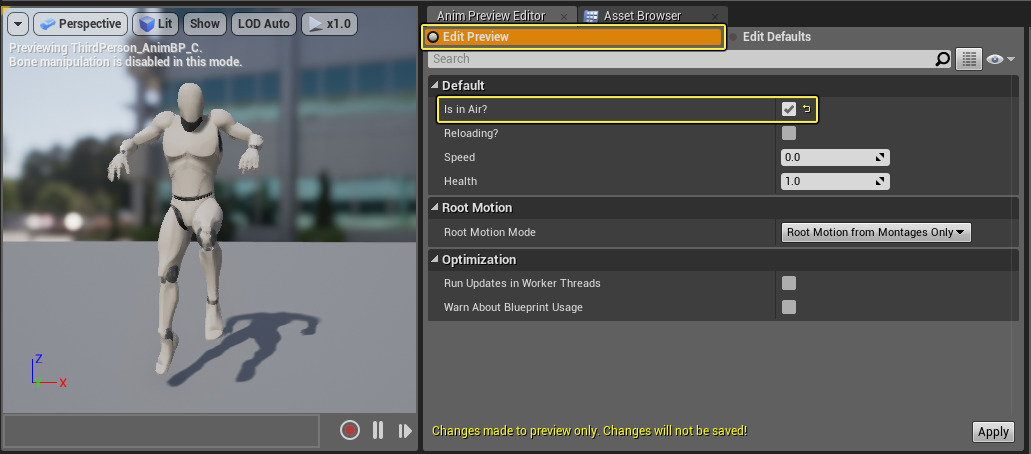The image size is (1031, 454).
Task: Click the Asset Browser tab grid icon
Action: [591, 16]
